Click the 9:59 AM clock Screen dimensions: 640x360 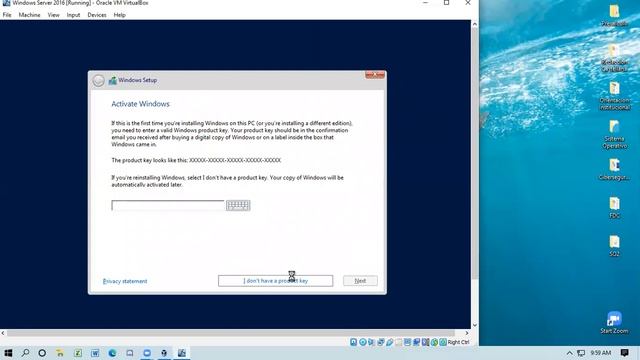[x=600, y=353]
